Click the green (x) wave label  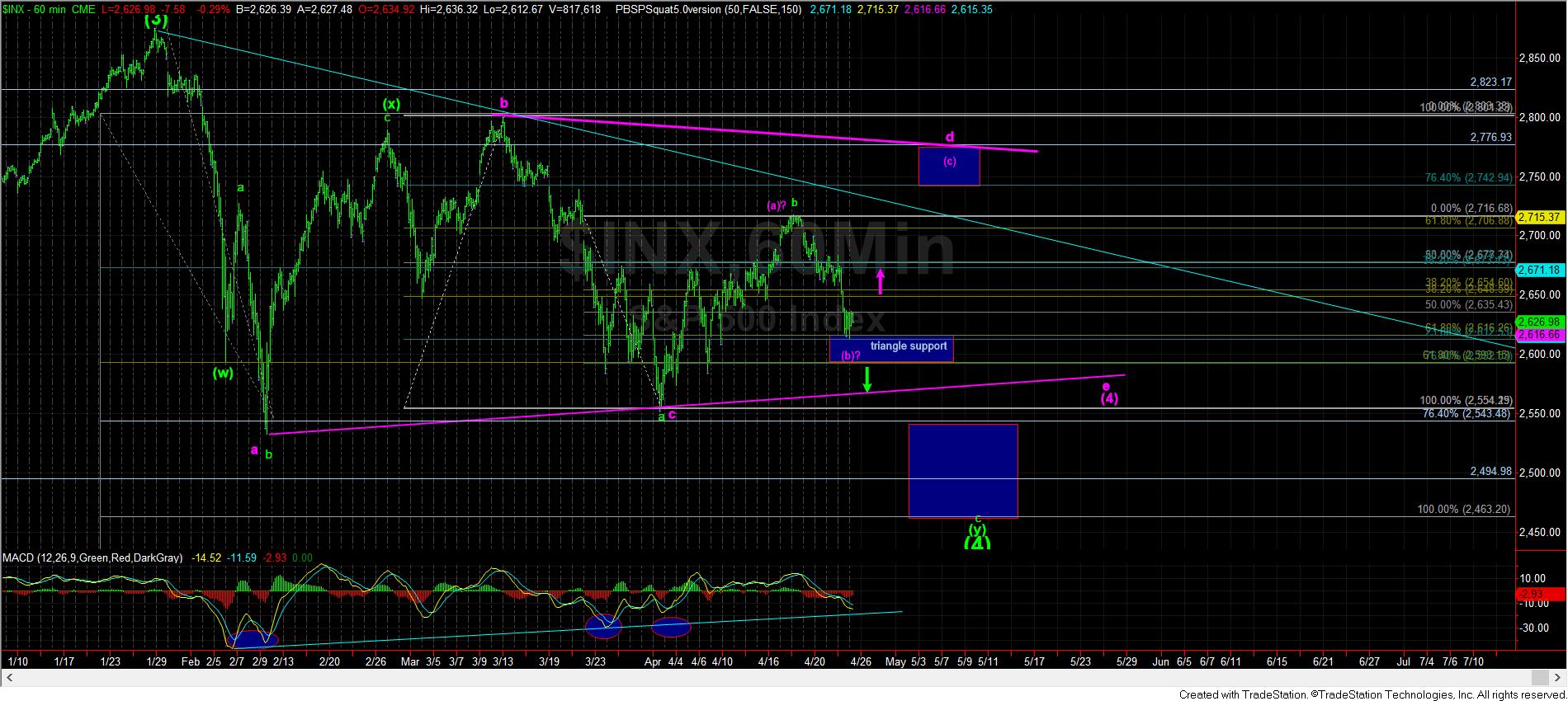pos(391,104)
